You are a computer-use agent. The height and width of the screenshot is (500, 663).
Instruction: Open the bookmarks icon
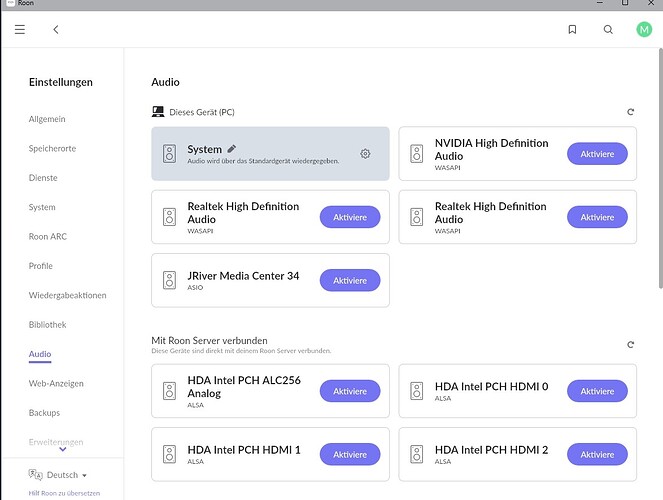(572, 30)
